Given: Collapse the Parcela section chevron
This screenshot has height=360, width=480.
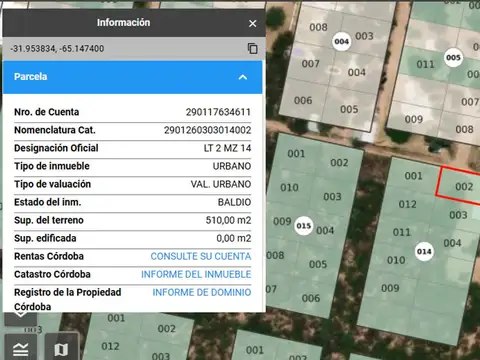Looking at the screenshot, I should [243, 77].
